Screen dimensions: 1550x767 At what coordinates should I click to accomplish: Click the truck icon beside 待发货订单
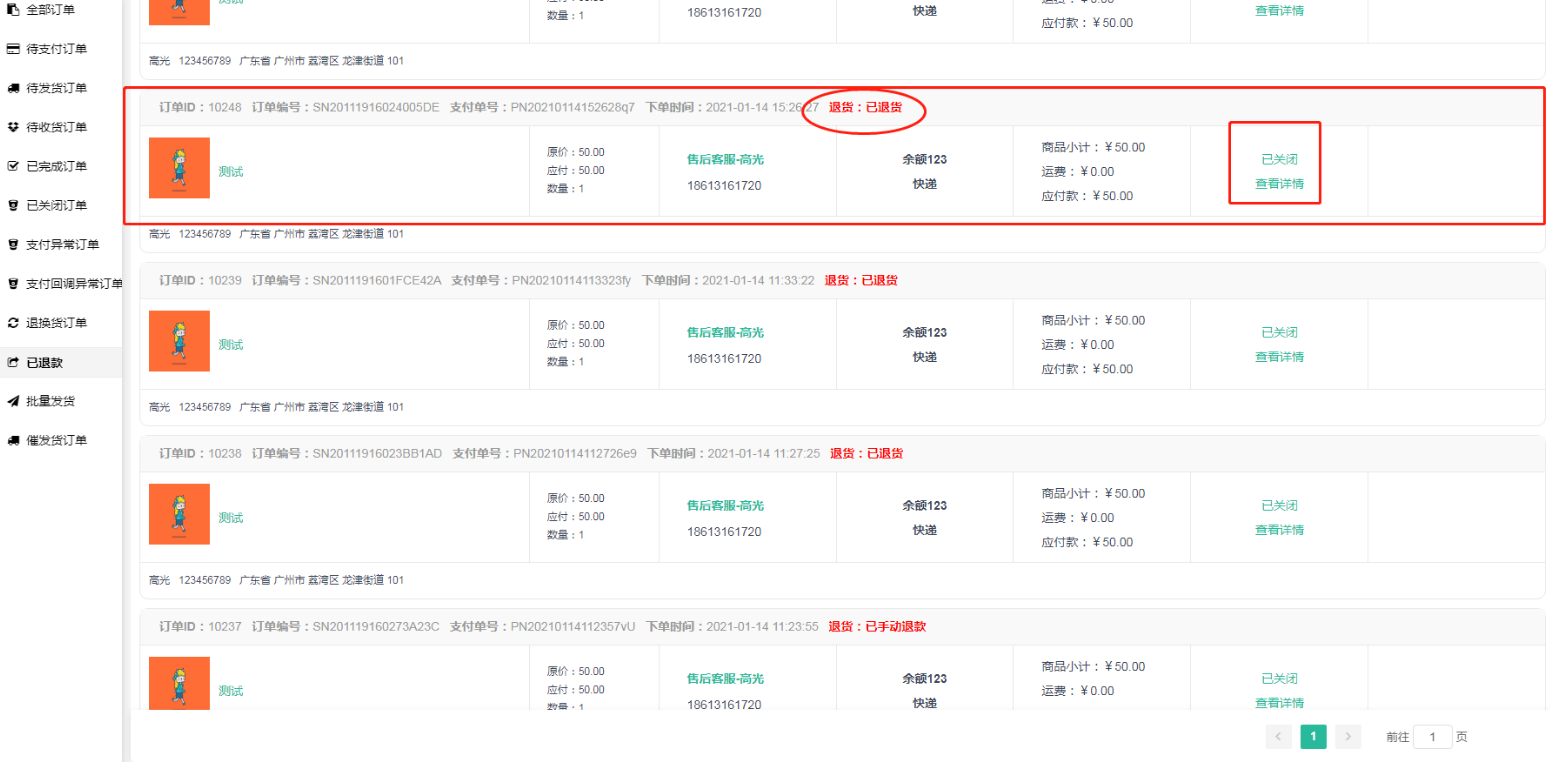coord(13,88)
